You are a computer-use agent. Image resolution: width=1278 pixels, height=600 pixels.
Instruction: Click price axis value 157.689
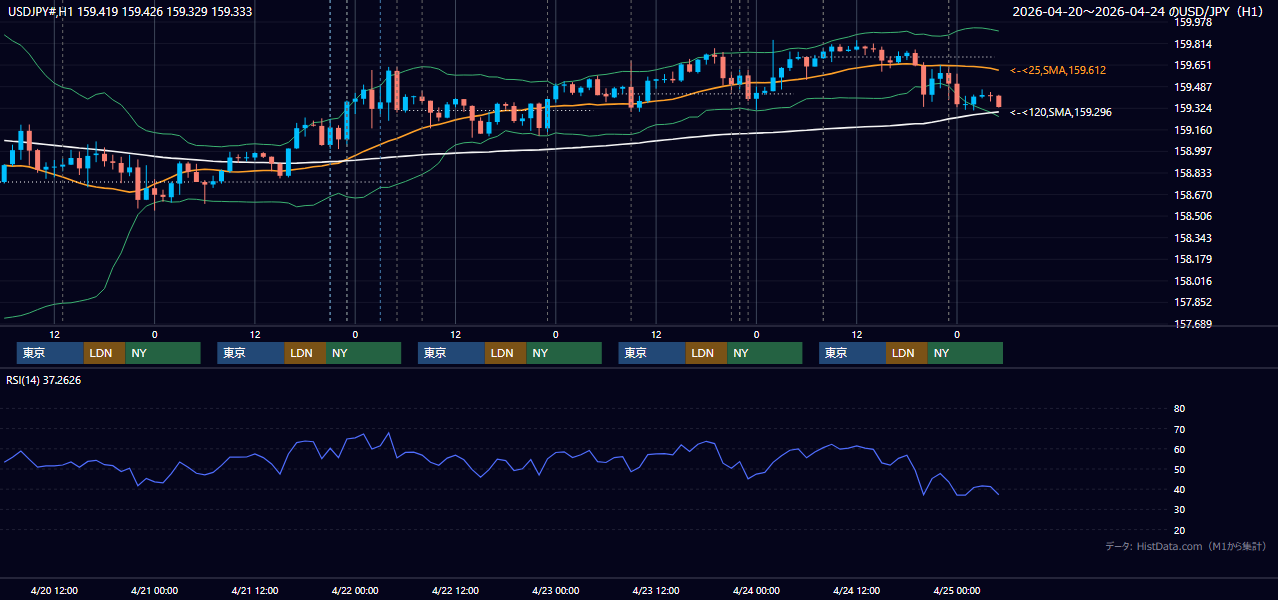(1193, 324)
